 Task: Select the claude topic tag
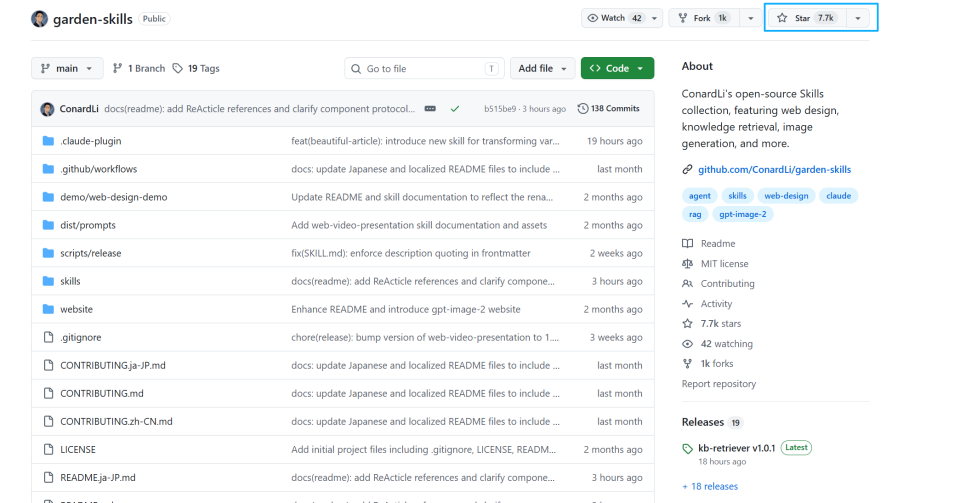pyautogui.click(x=838, y=196)
